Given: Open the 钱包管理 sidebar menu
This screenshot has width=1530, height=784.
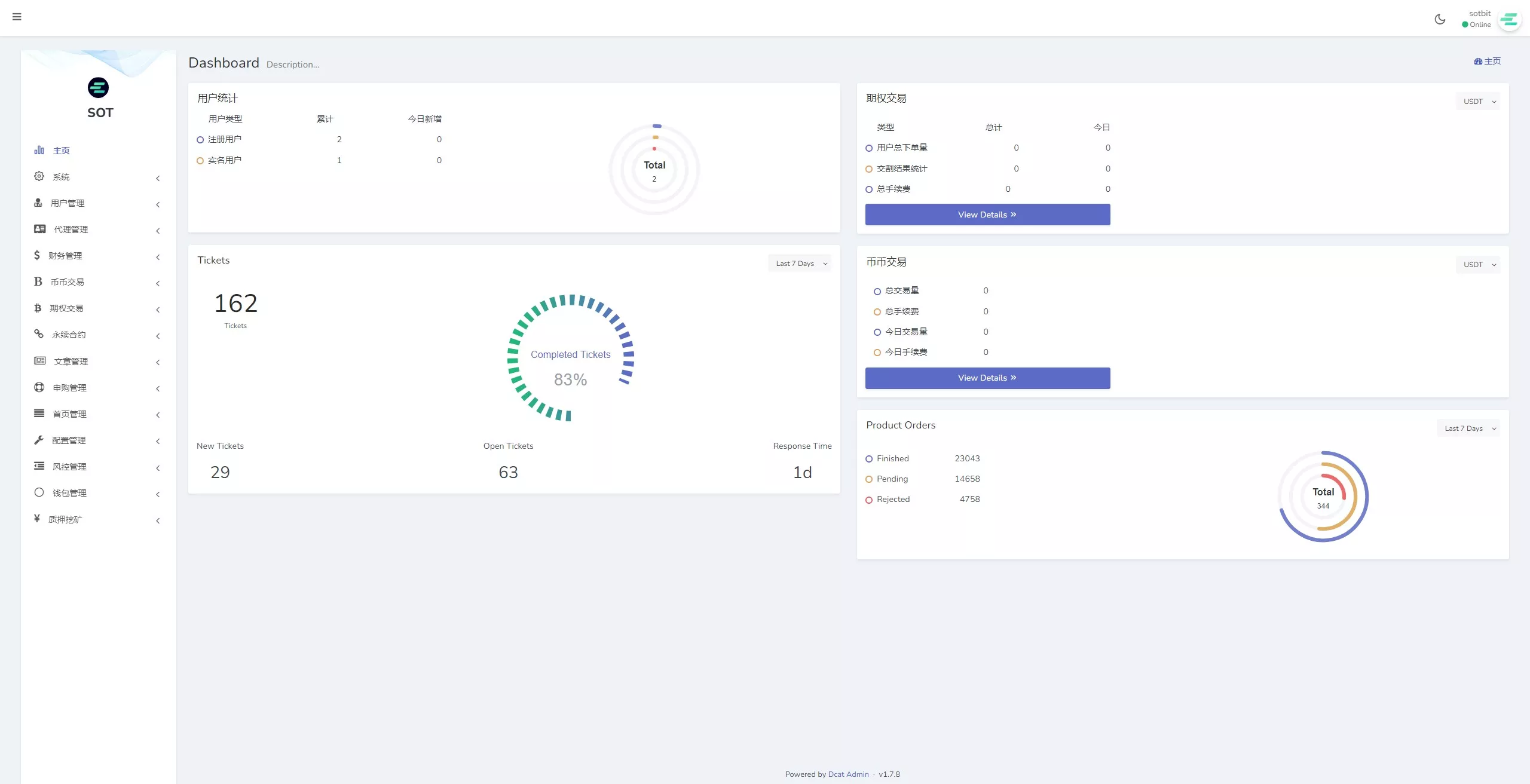Looking at the screenshot, I should point(69,493).
